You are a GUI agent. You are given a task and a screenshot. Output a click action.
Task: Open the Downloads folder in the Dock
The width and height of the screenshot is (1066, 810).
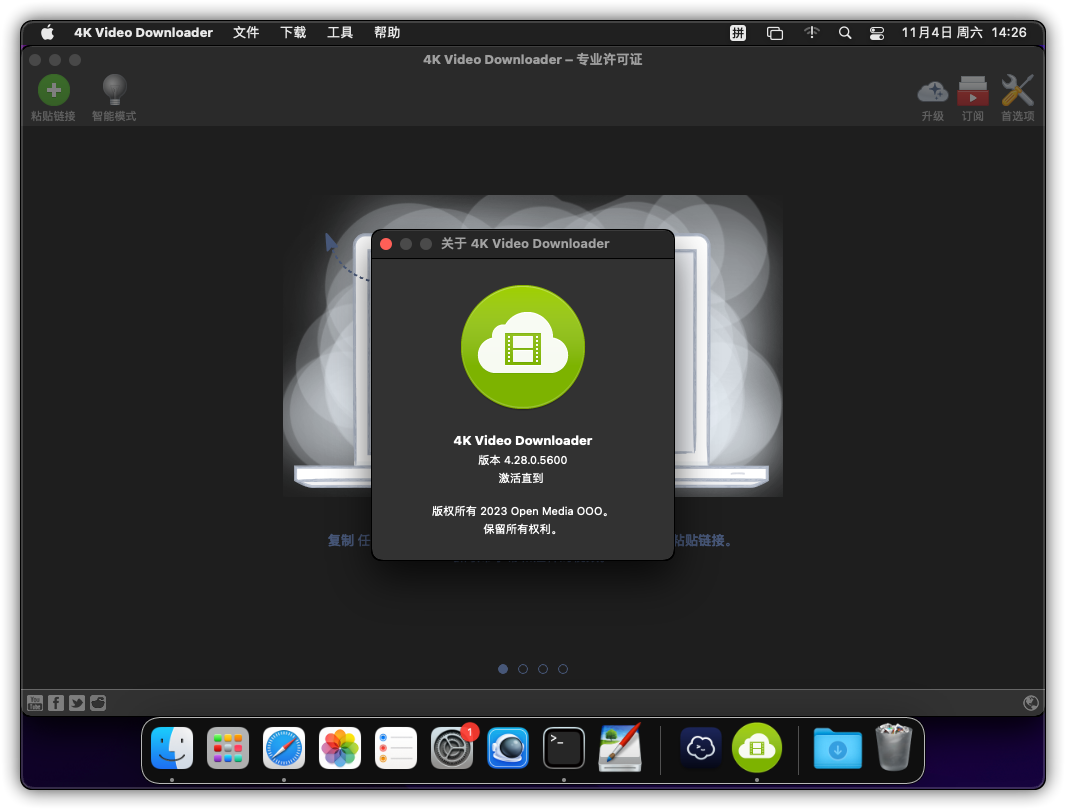[838, 748]
